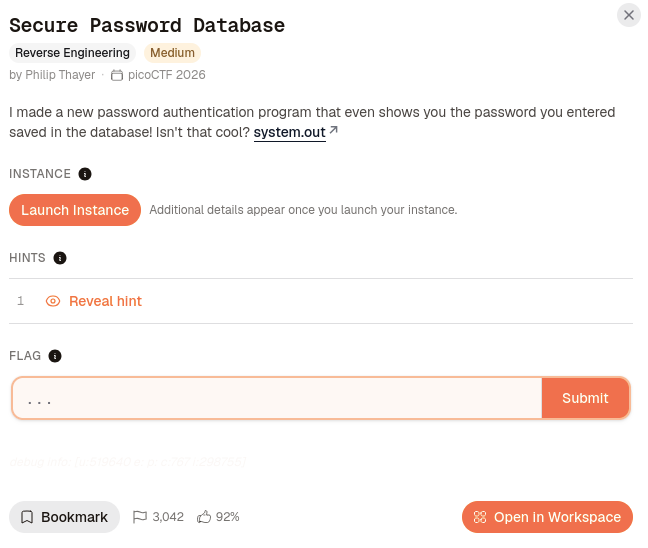
Task: Focus the flag input field
Action: (x=277, y=398)
